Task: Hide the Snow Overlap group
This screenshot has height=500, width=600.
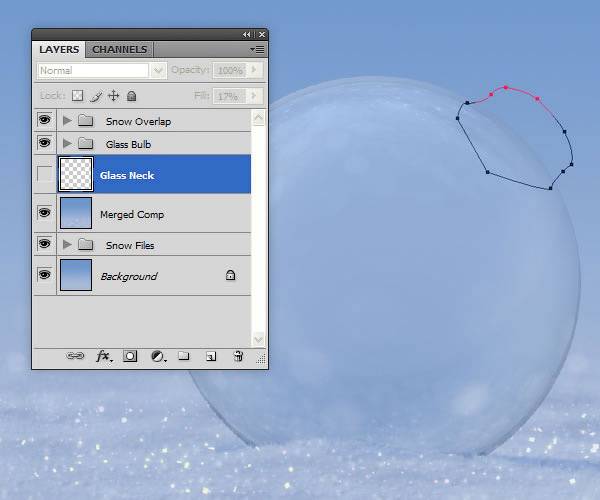Action: [x=44, y=120]
